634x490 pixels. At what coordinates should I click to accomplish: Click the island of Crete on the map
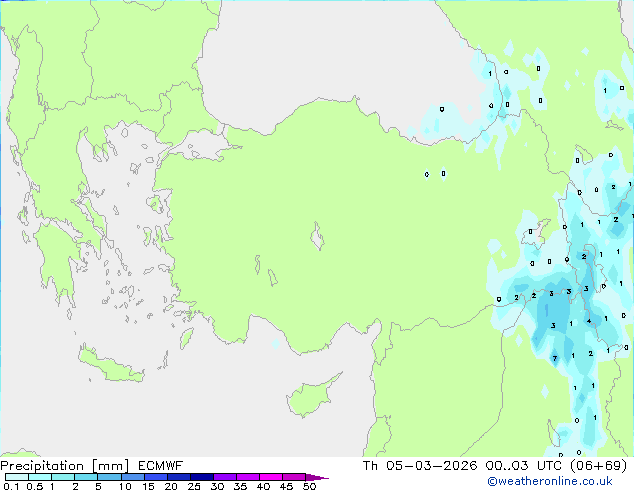pos(110,366)
